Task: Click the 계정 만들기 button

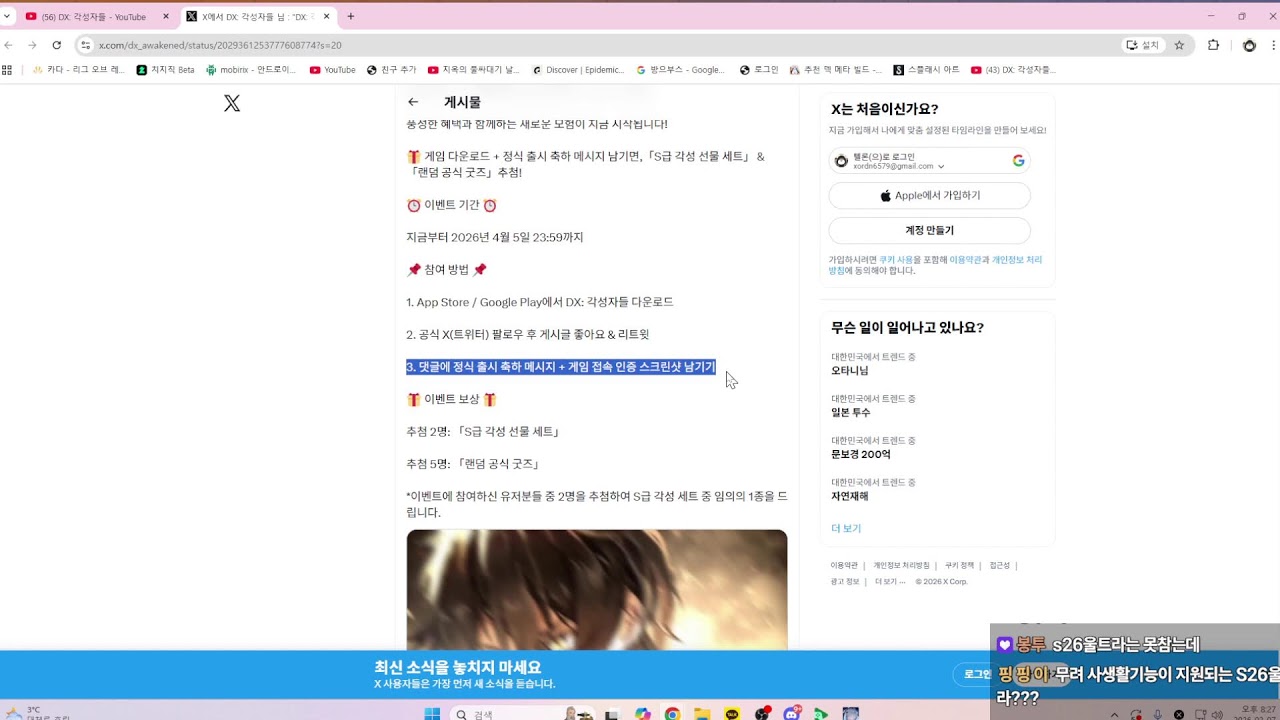Action: tap(929, 230)
